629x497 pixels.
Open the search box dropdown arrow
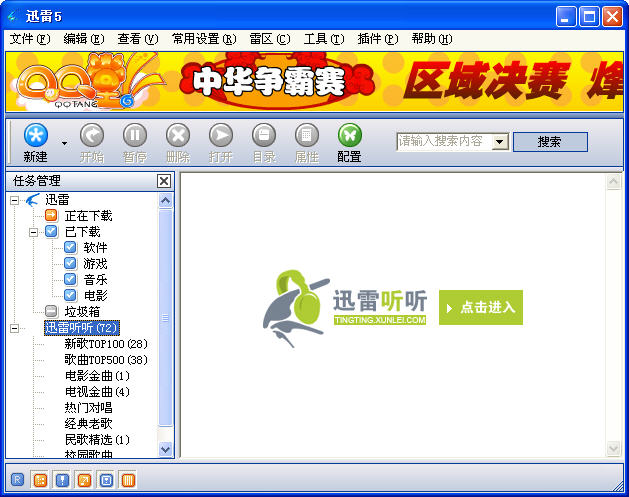click(500, 142)
